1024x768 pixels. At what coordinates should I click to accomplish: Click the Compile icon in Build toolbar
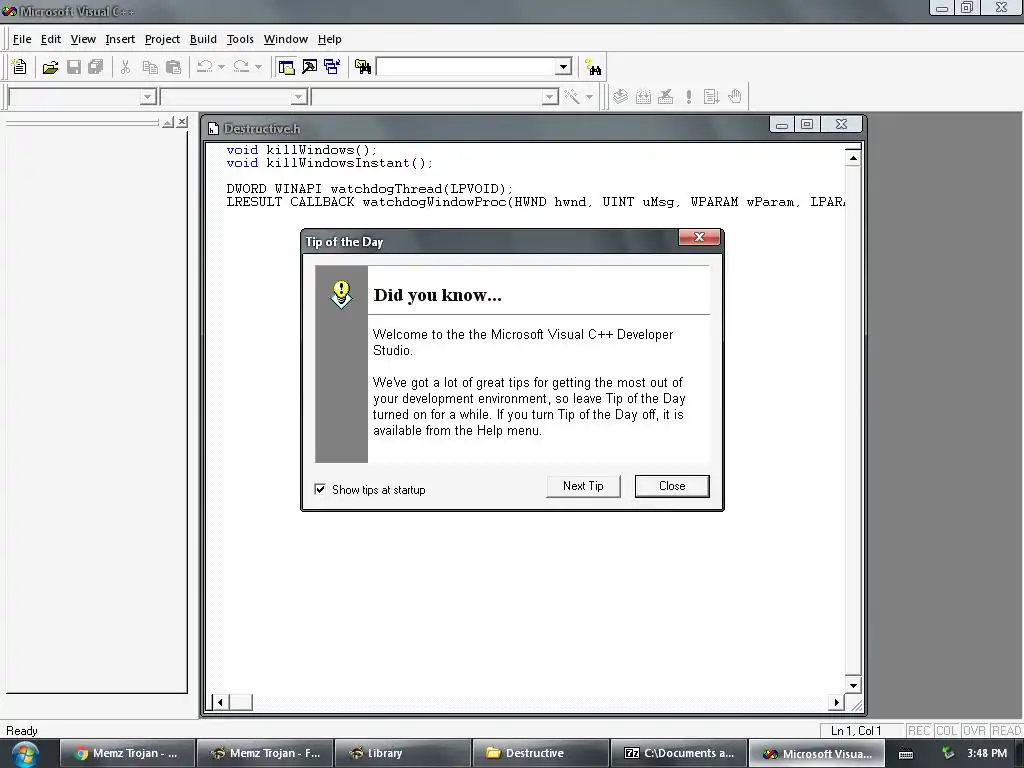[620, 97]
